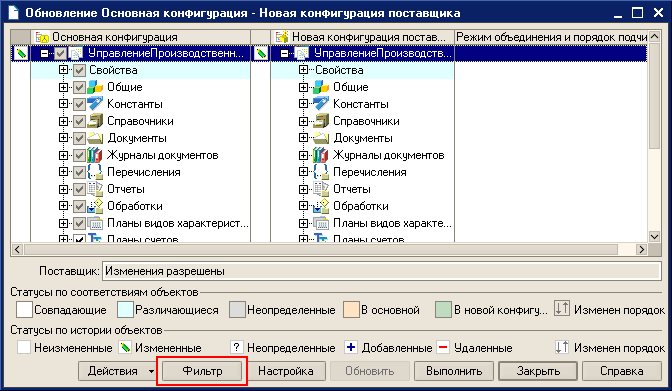Toggle the Журналы документов checkbox
The width and height of the screenshot is (672, 391).
point(79,155)
